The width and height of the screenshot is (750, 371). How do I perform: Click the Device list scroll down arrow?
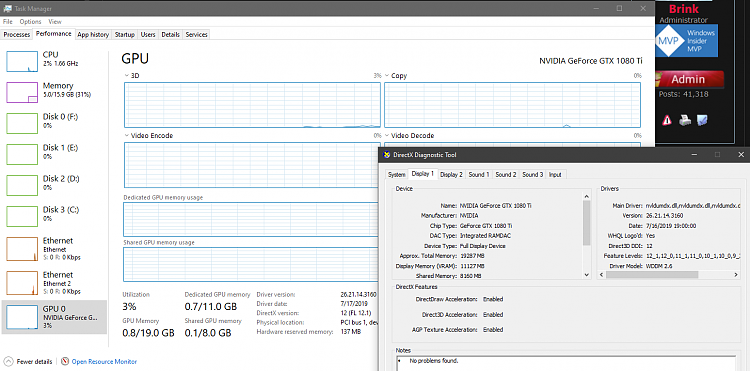587,274
